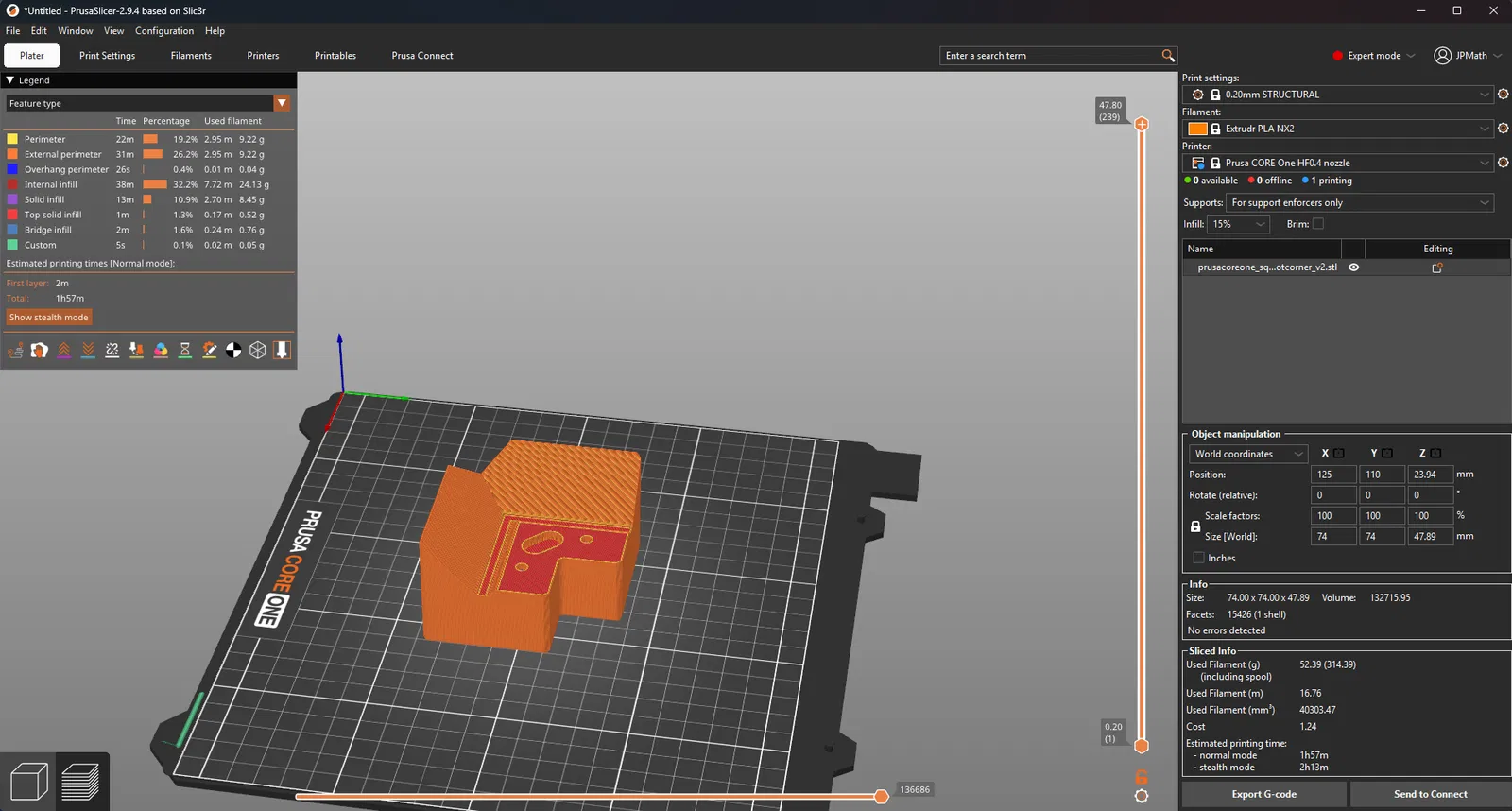The width and height of the screenshot is (1512, 811).
Task: Click the orange filament color swatch
Action: click(x=1197, y=129)
